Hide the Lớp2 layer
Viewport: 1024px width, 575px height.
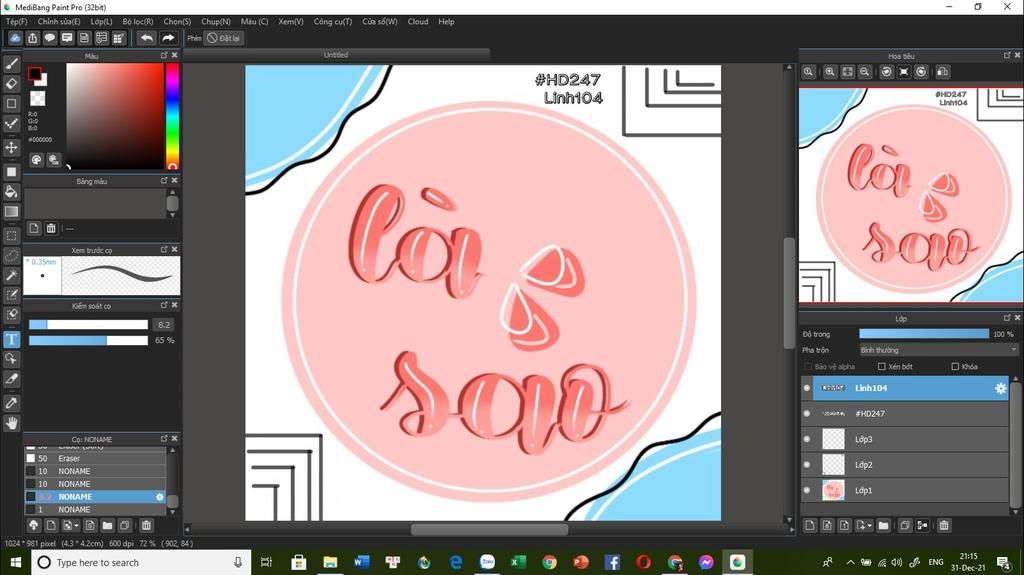pos(807,465)
